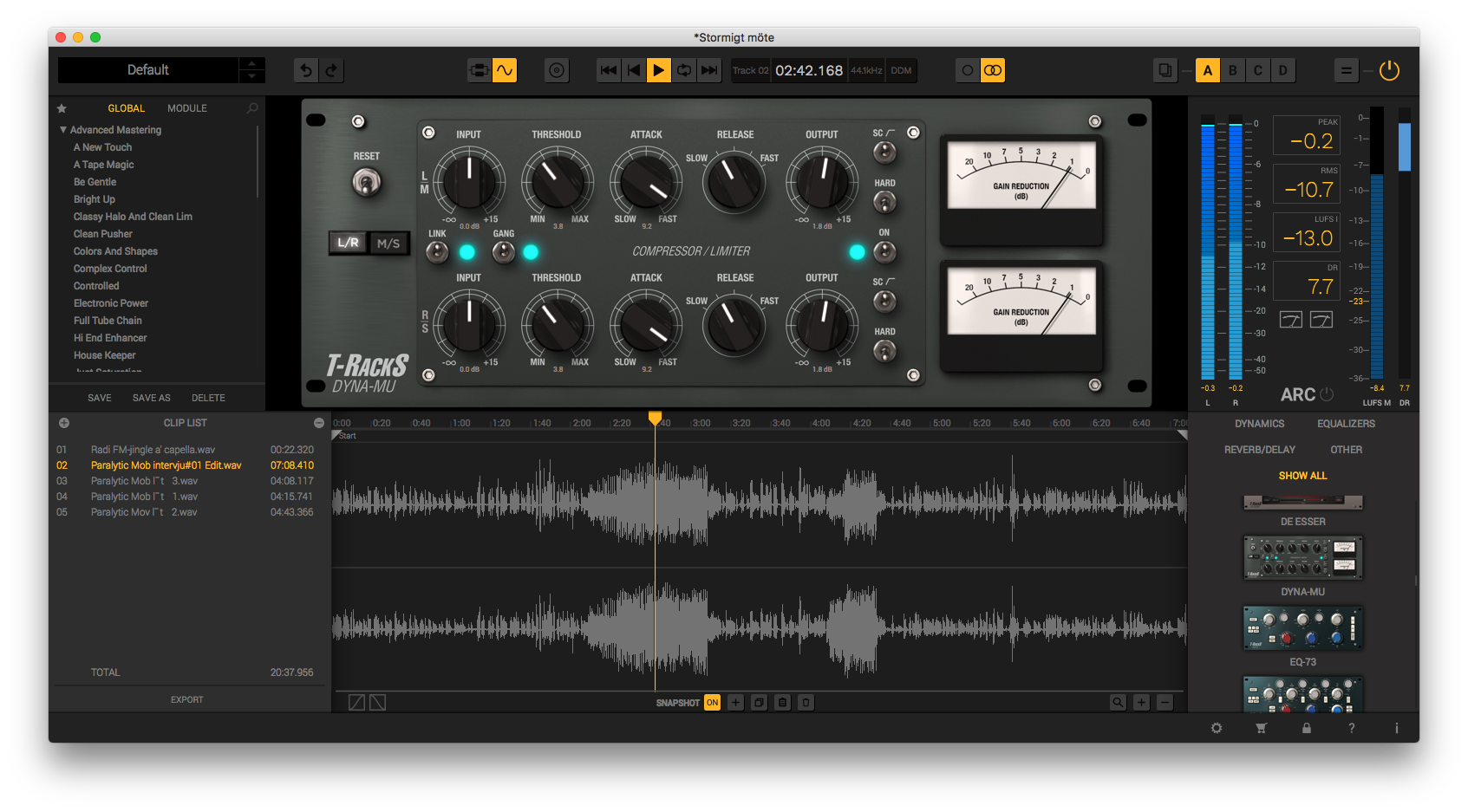Load the Hi End Enhancer preset

pyautogui.click(x=110, y=338)
